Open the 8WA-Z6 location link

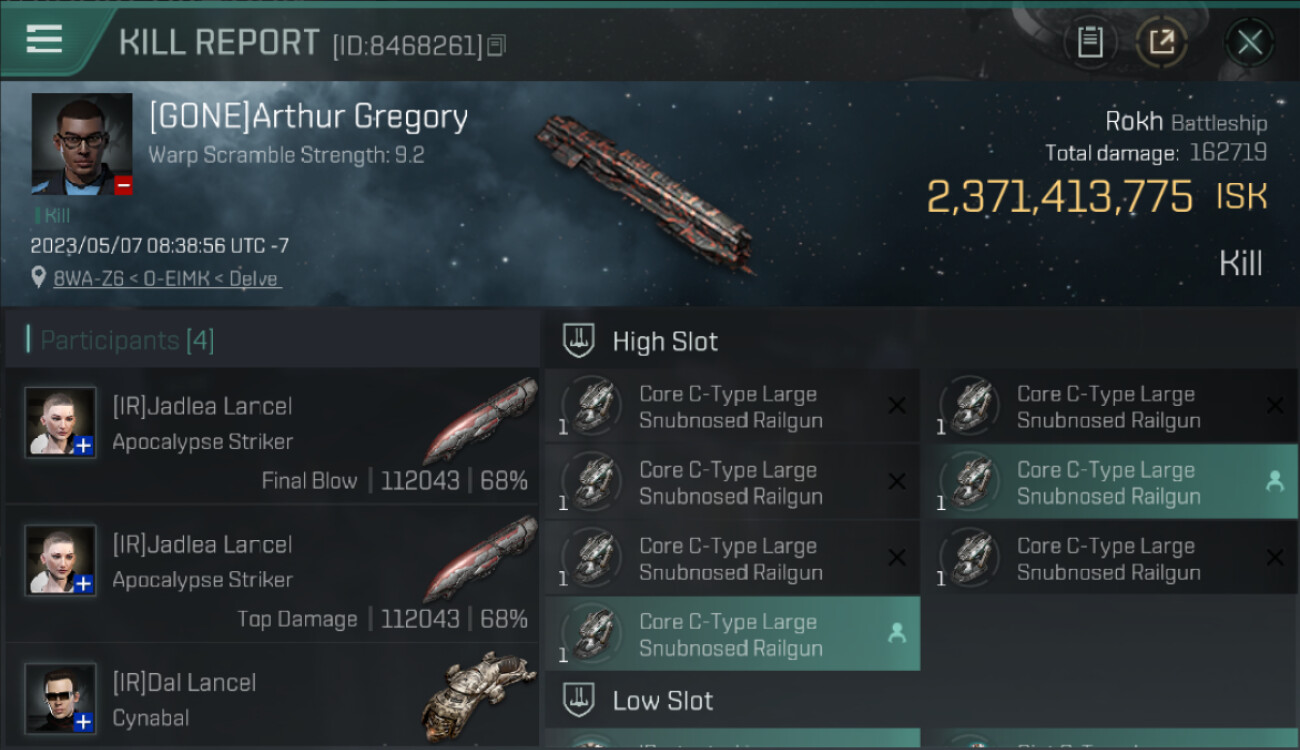pyautogui.click(x=167, y=279)
